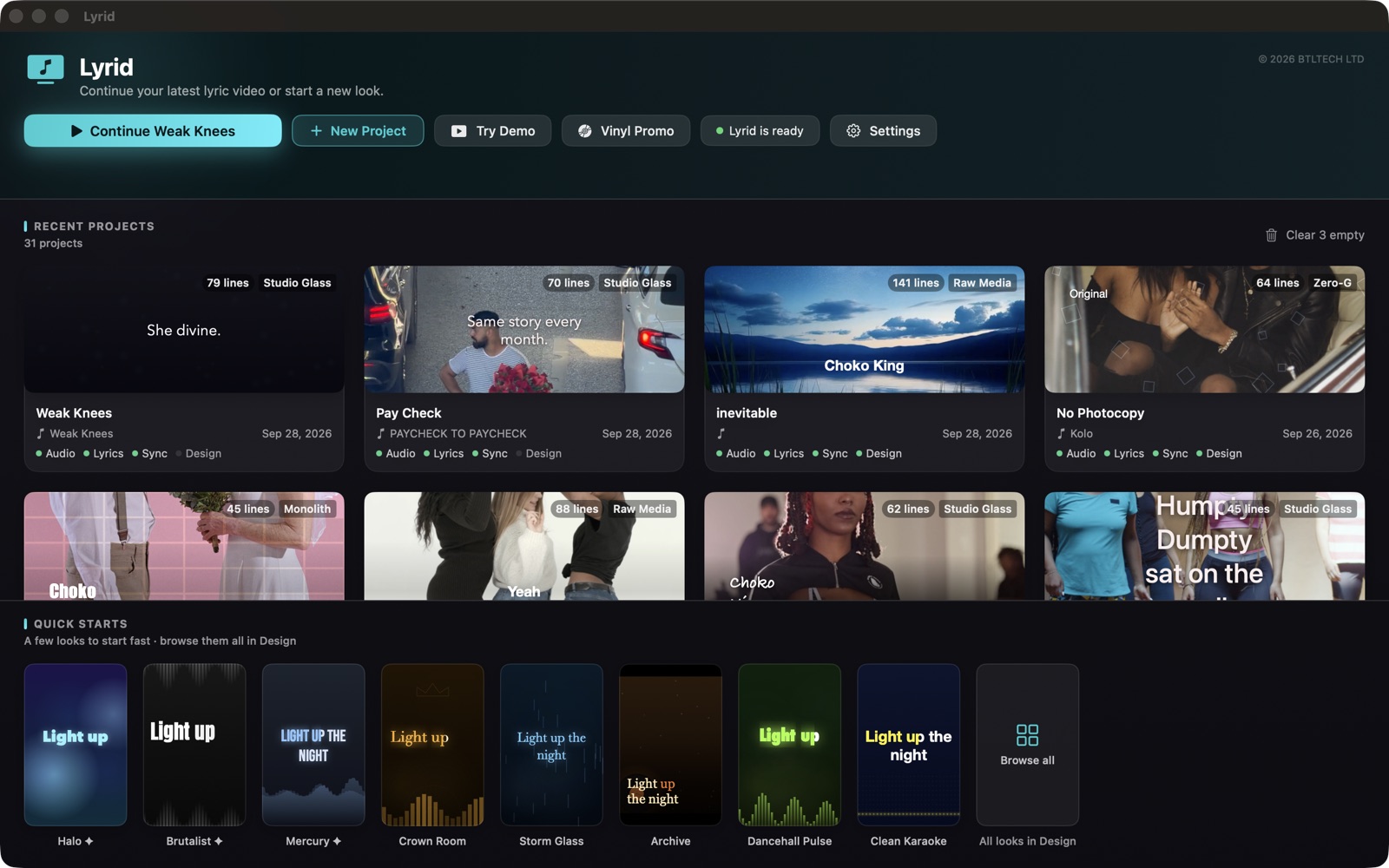Start a New Project
This screenshot has width=1389, height=868.
click(358, 131)
